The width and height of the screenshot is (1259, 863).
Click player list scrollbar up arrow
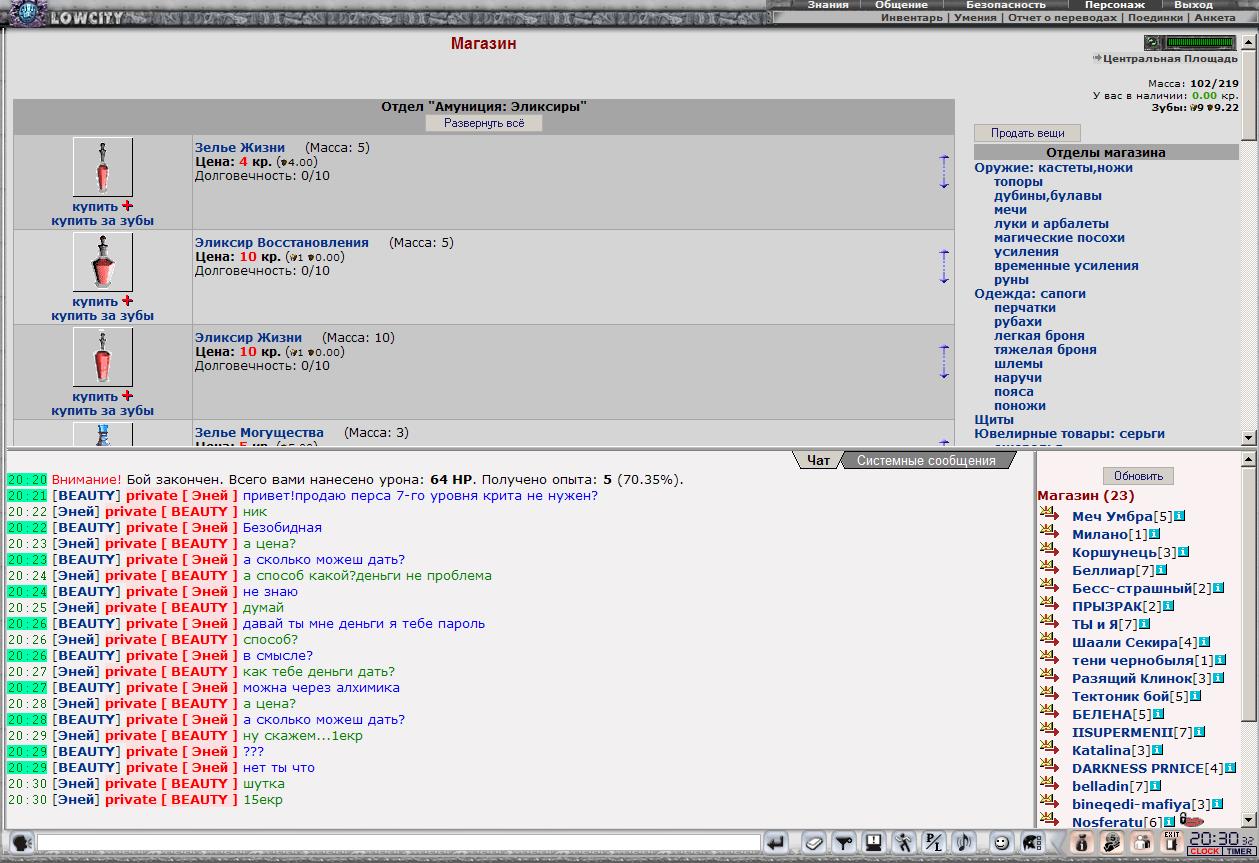(x=1248, y=459)
